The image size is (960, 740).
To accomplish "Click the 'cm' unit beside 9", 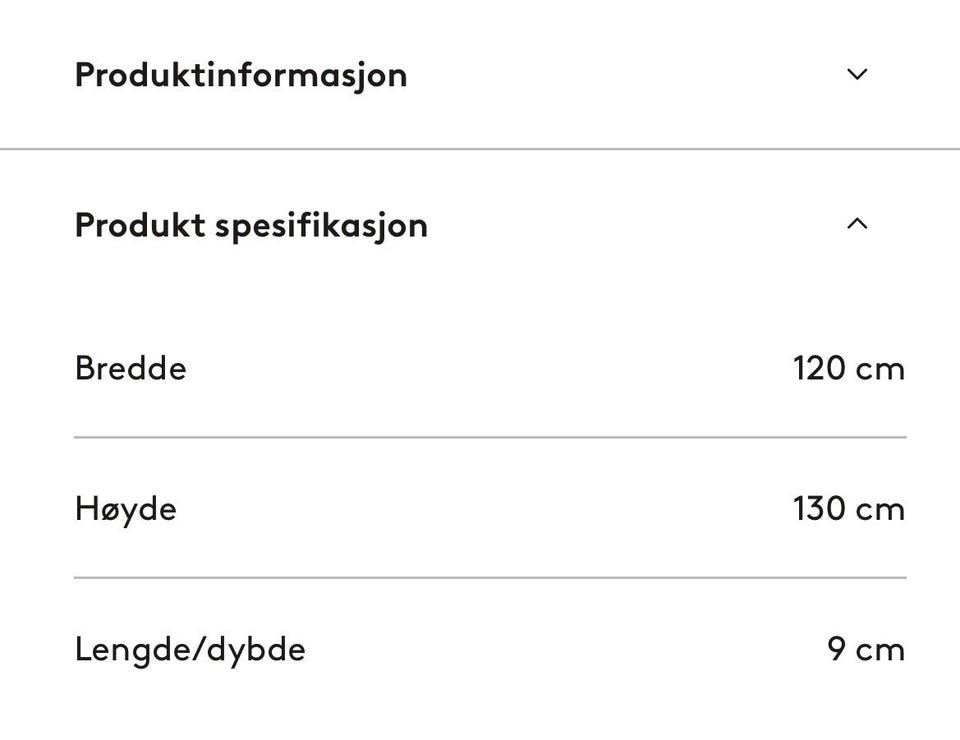I will (x=880, y=651).
